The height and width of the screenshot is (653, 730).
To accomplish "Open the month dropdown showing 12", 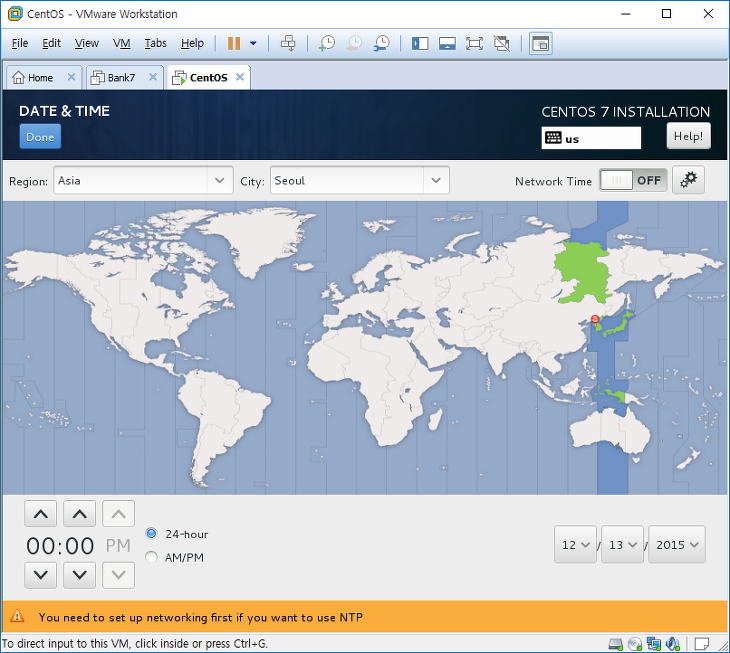I will click(575, 545).
